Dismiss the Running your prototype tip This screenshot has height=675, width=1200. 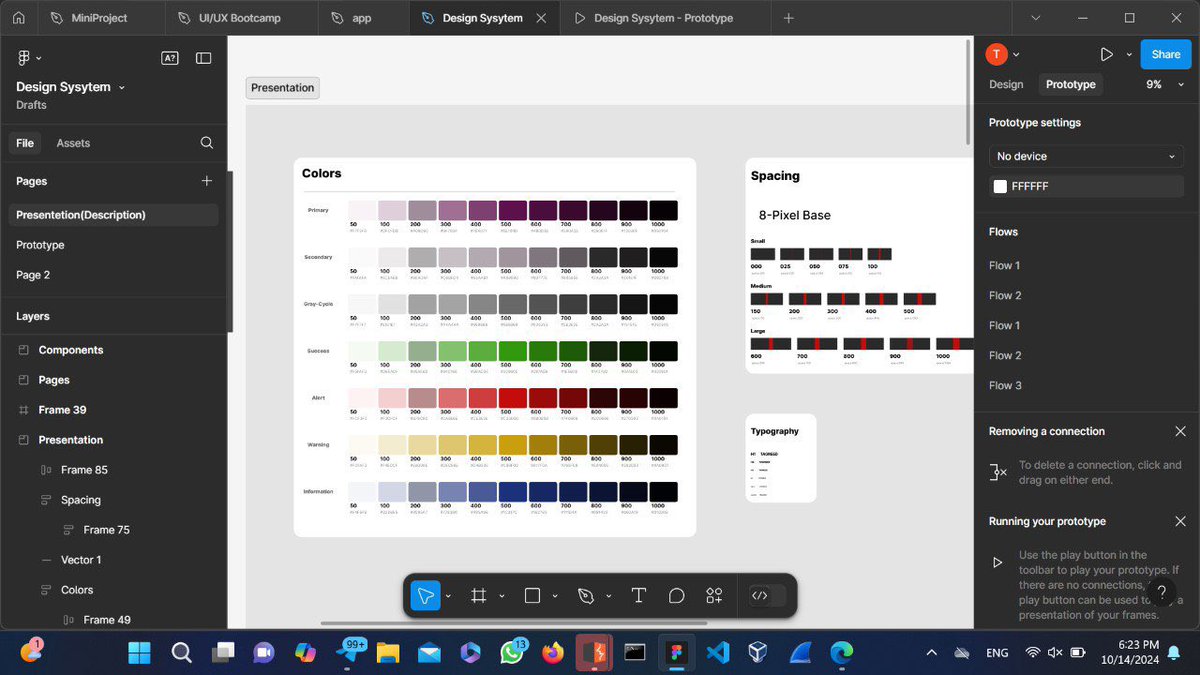coord(1180,522)
